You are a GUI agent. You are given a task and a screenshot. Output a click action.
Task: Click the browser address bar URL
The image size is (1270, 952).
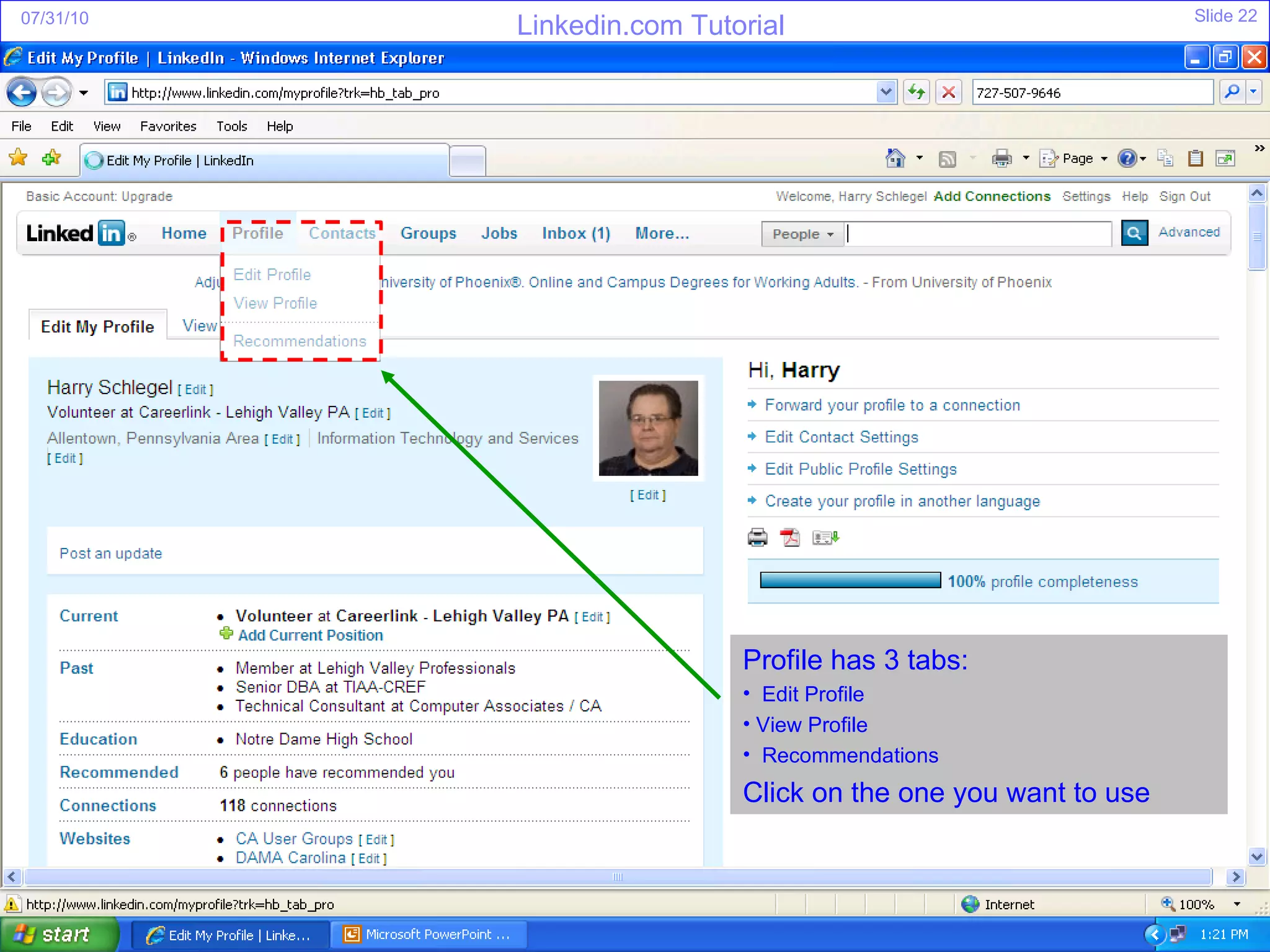(x=490, y=93)
